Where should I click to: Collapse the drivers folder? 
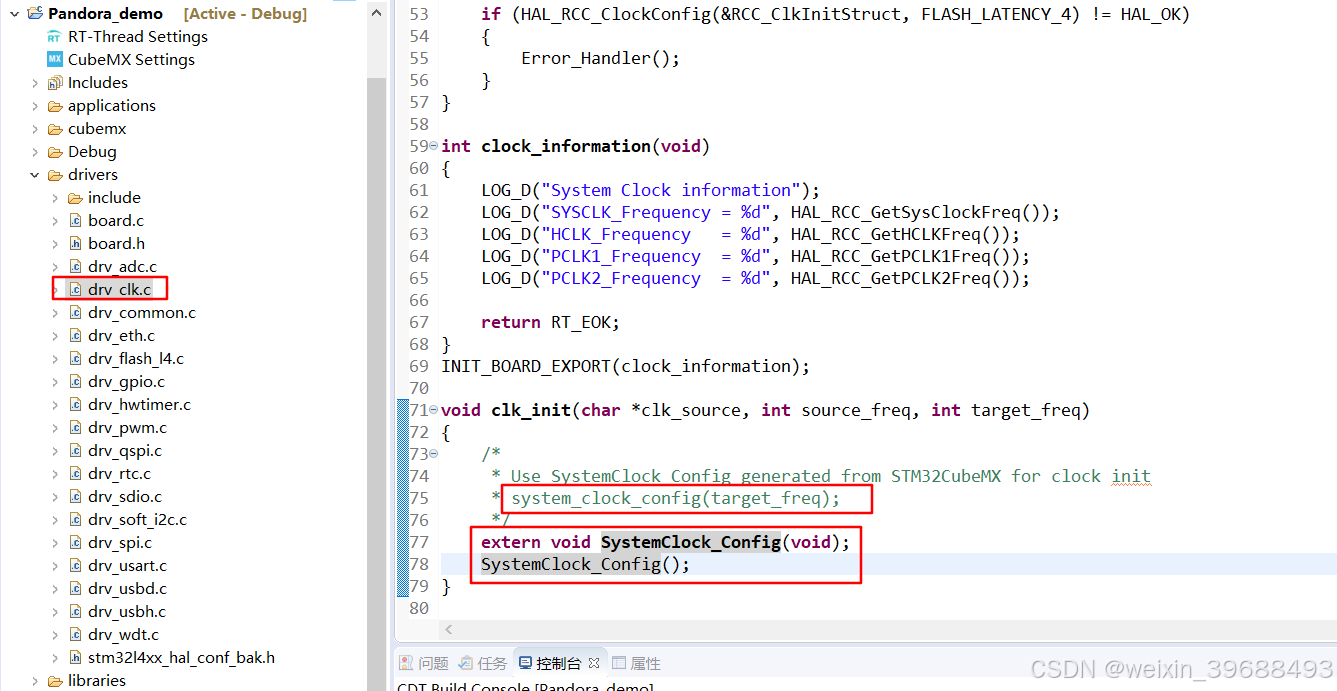(x=35, y=175)
